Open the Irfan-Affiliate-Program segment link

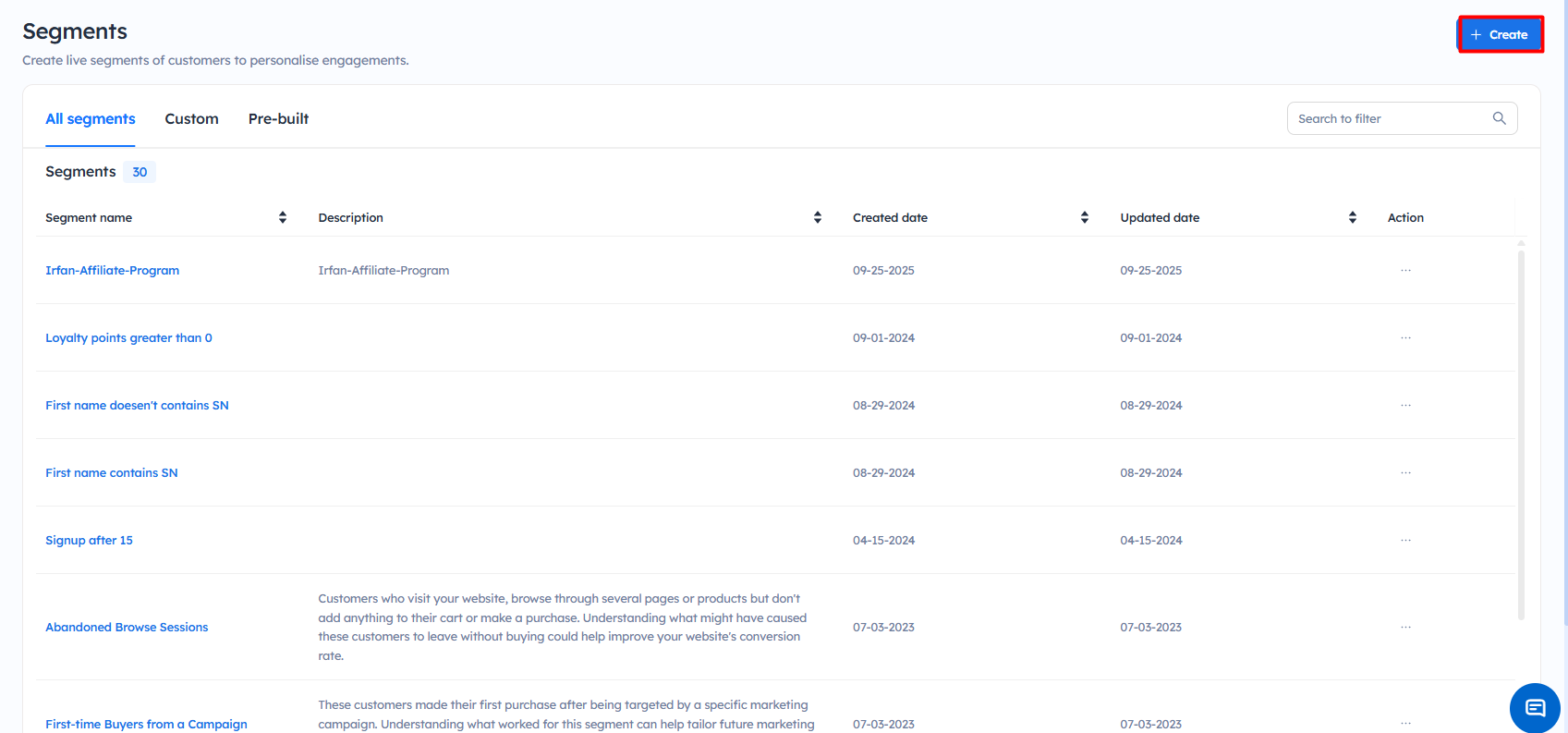(x=112, y=271)
